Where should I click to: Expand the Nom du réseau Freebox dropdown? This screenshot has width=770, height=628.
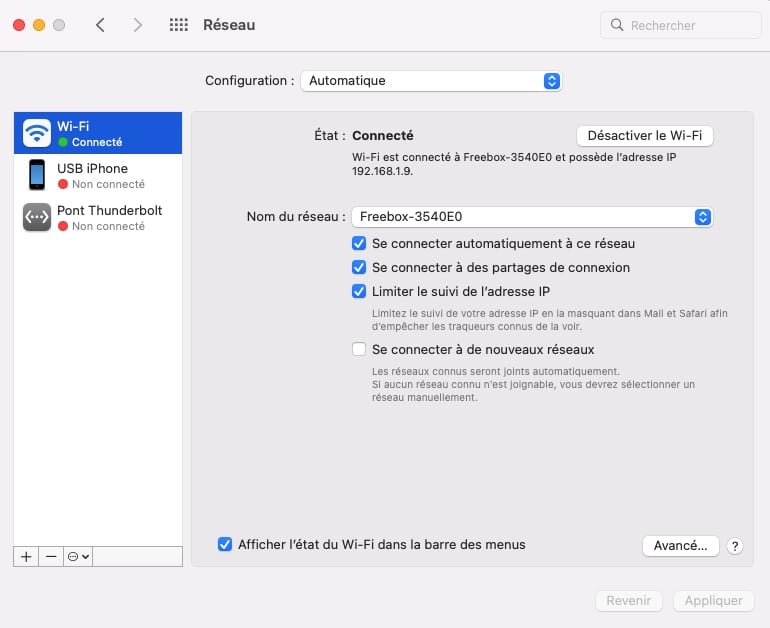(532, 217)
